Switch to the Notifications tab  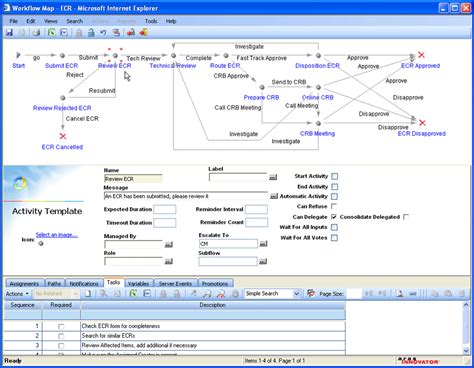84,284
